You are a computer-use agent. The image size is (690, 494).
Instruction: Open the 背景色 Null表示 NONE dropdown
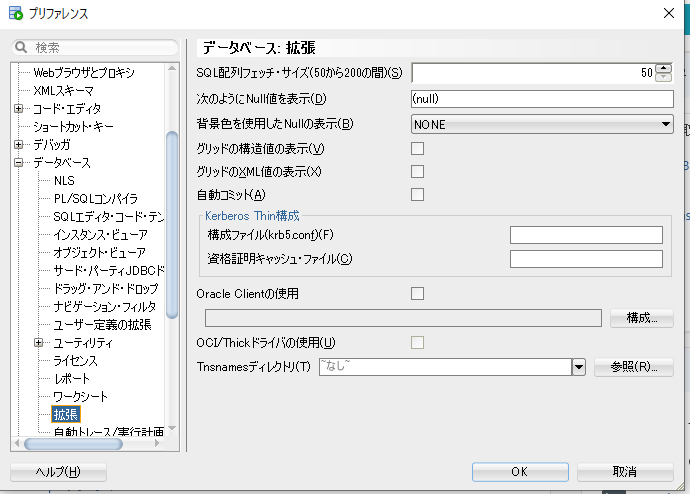(665, 124)
